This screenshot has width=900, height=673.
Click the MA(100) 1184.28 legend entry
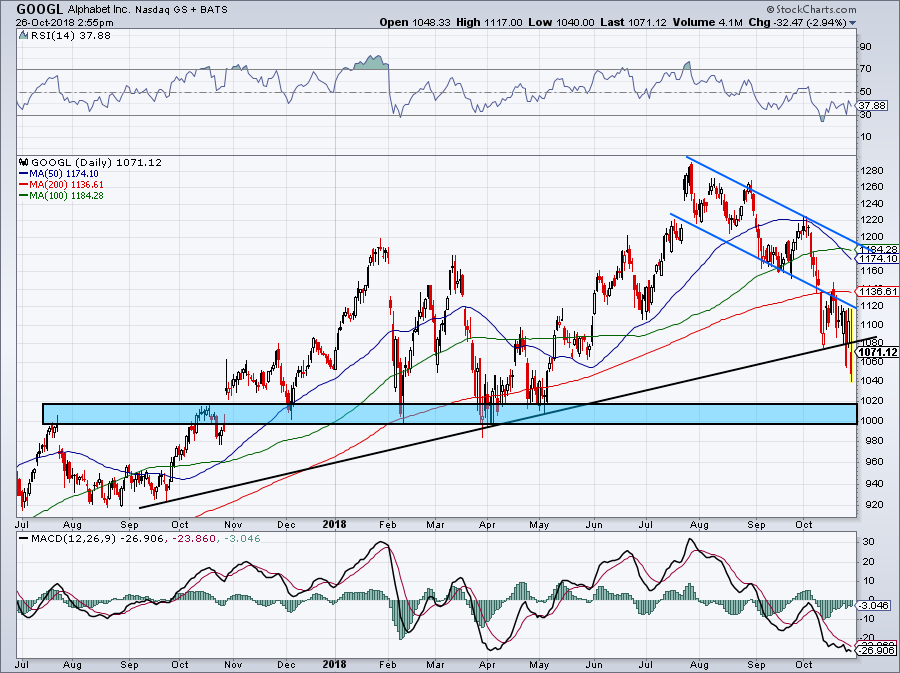pyautogui.click(x=61, y=196)
